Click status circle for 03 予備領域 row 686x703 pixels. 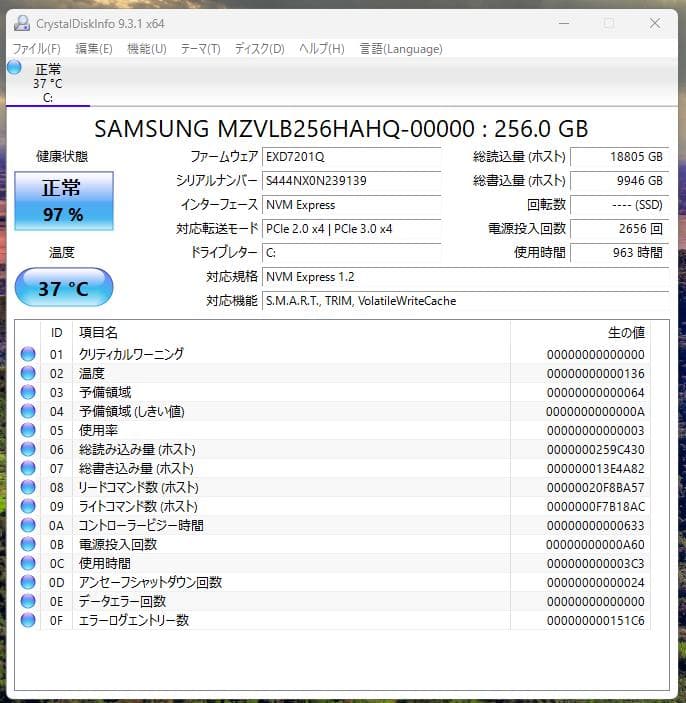point(28,392)
